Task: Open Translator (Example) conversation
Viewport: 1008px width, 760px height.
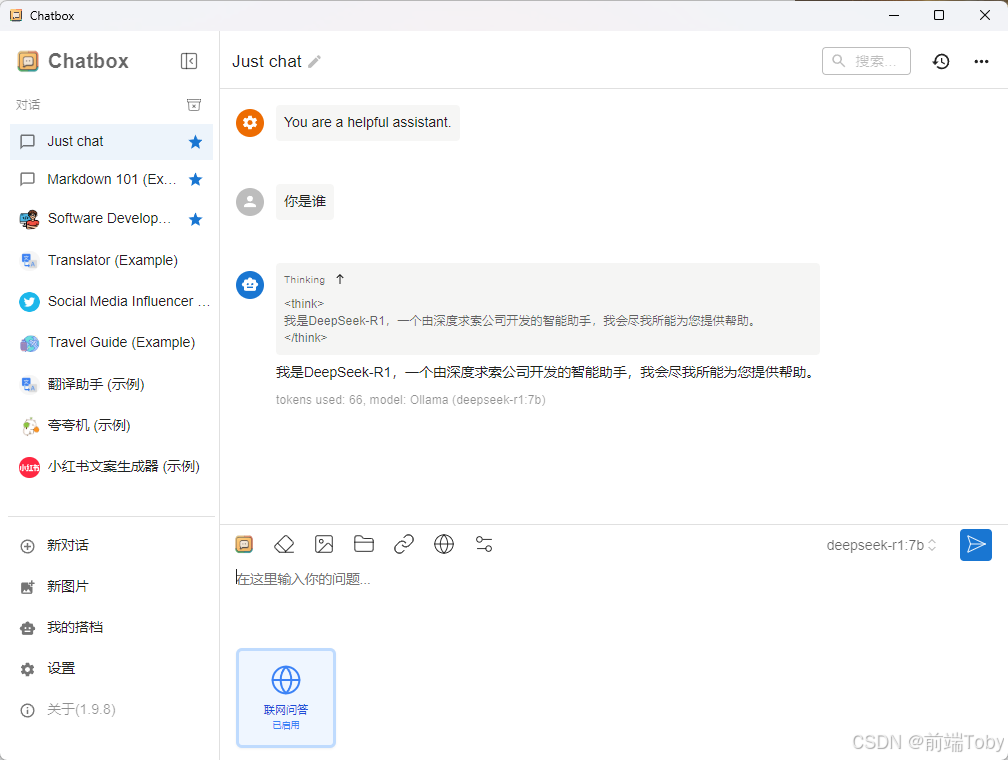Action: pyautogui.click(x=111, y=260)
